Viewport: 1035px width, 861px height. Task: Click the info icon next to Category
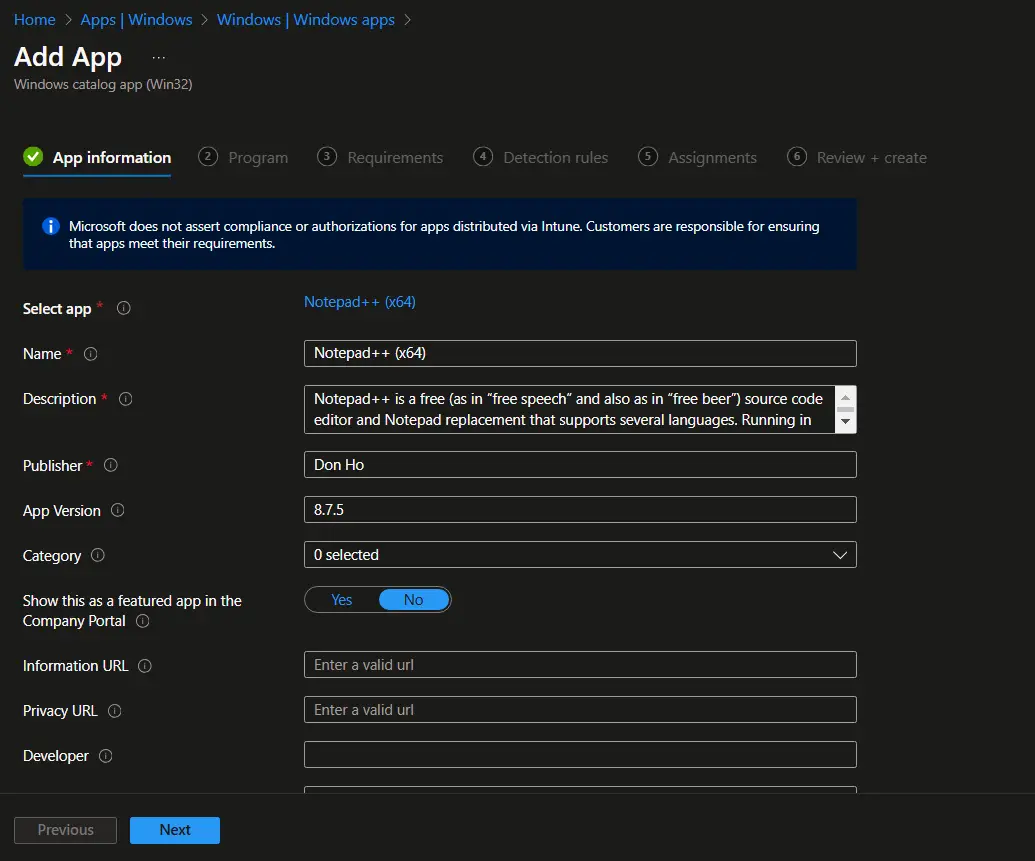97,555
